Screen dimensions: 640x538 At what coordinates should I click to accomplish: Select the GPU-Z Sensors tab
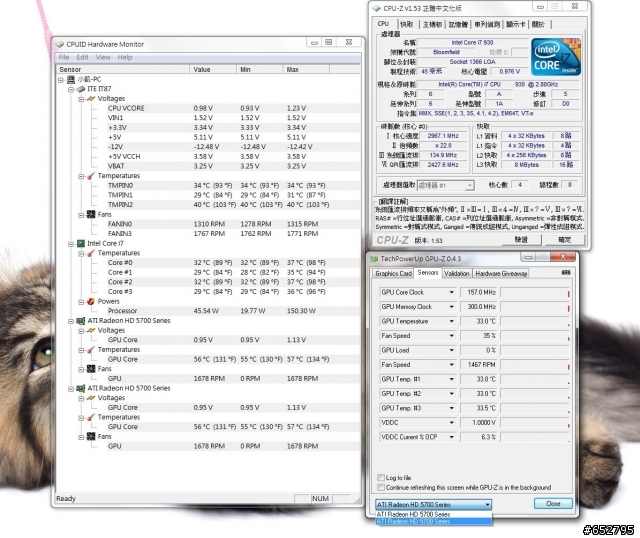428,273
